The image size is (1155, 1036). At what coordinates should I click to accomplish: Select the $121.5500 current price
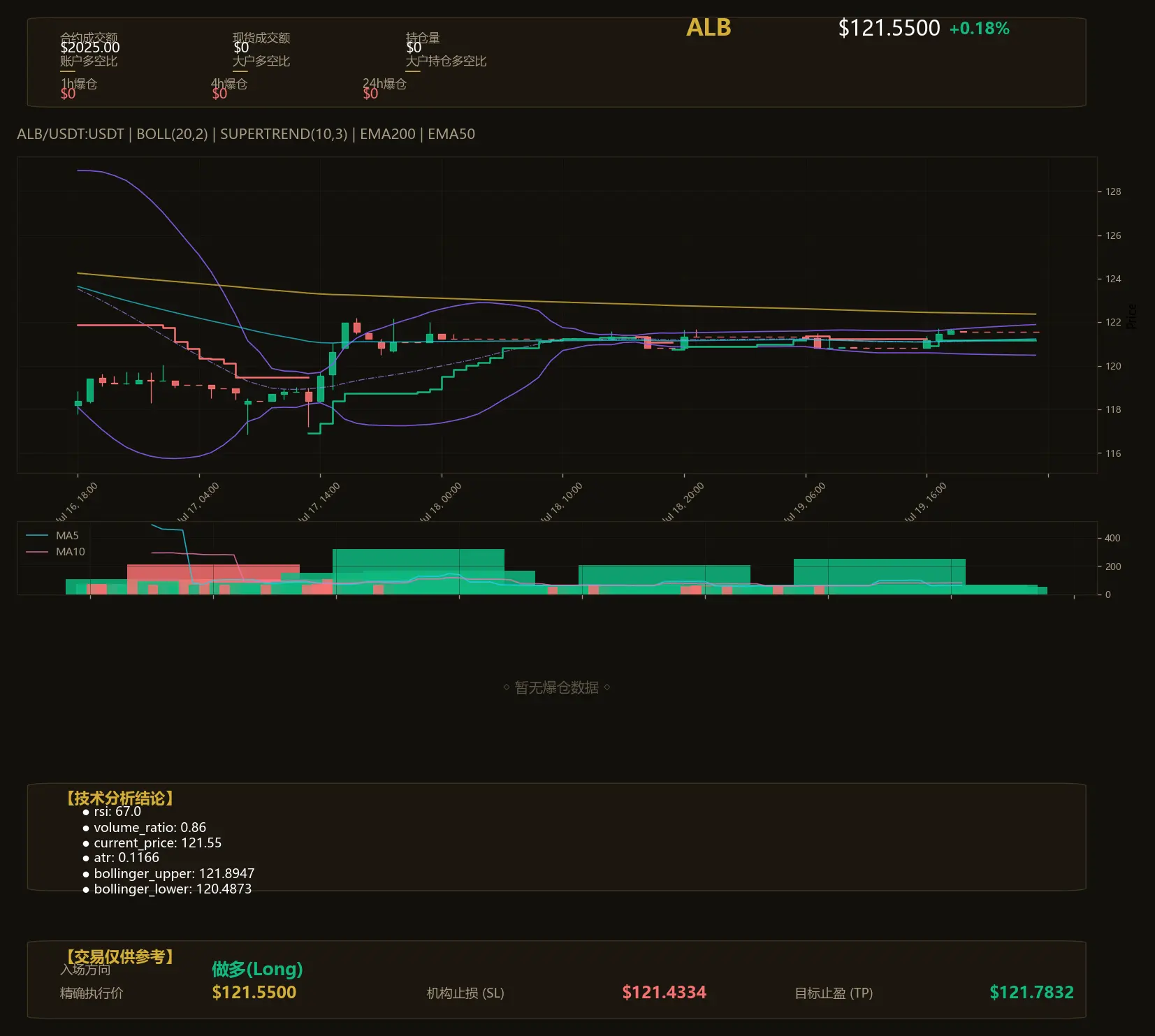889,28
